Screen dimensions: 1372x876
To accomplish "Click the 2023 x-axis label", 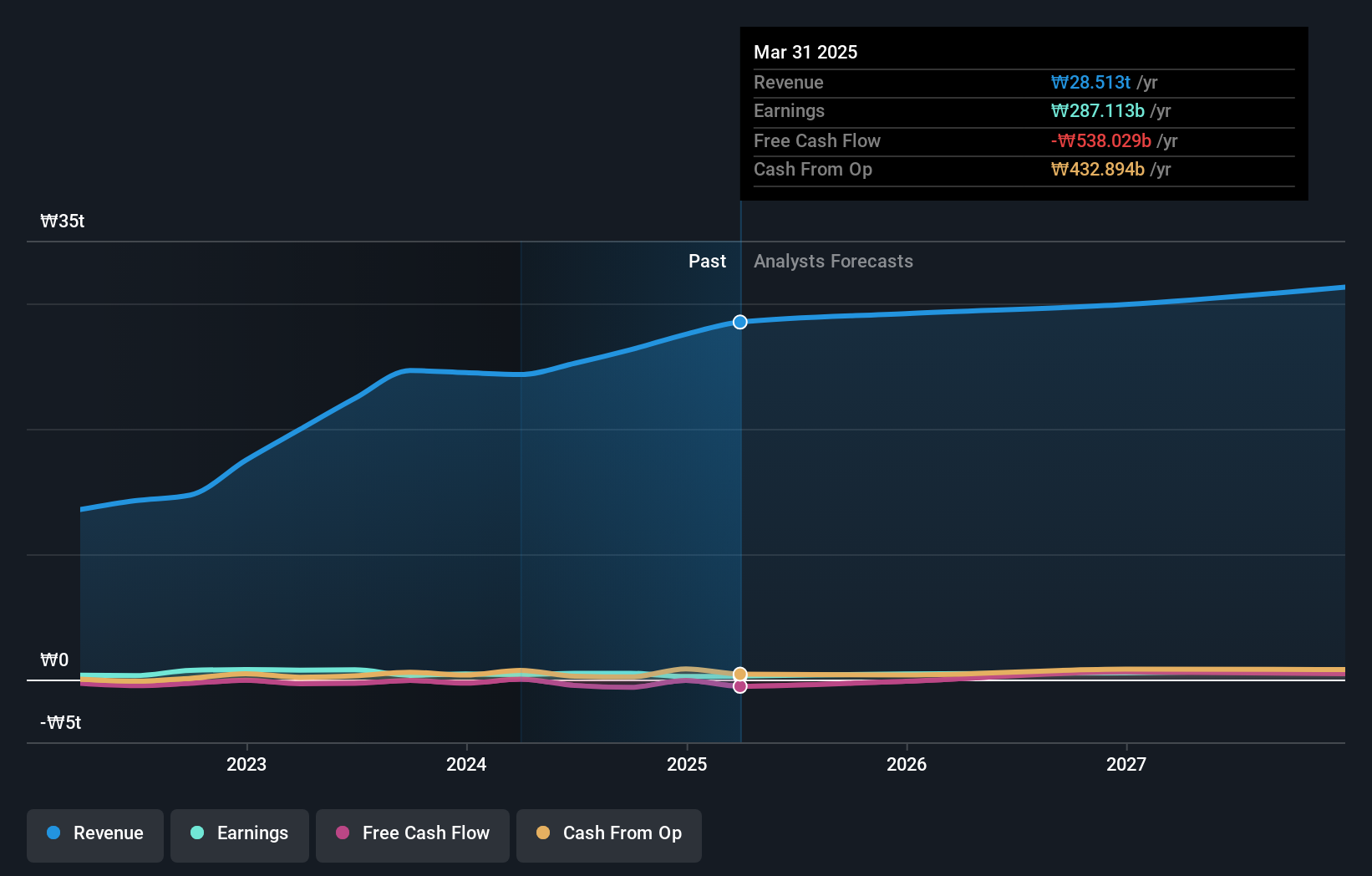I will [246, 764].
